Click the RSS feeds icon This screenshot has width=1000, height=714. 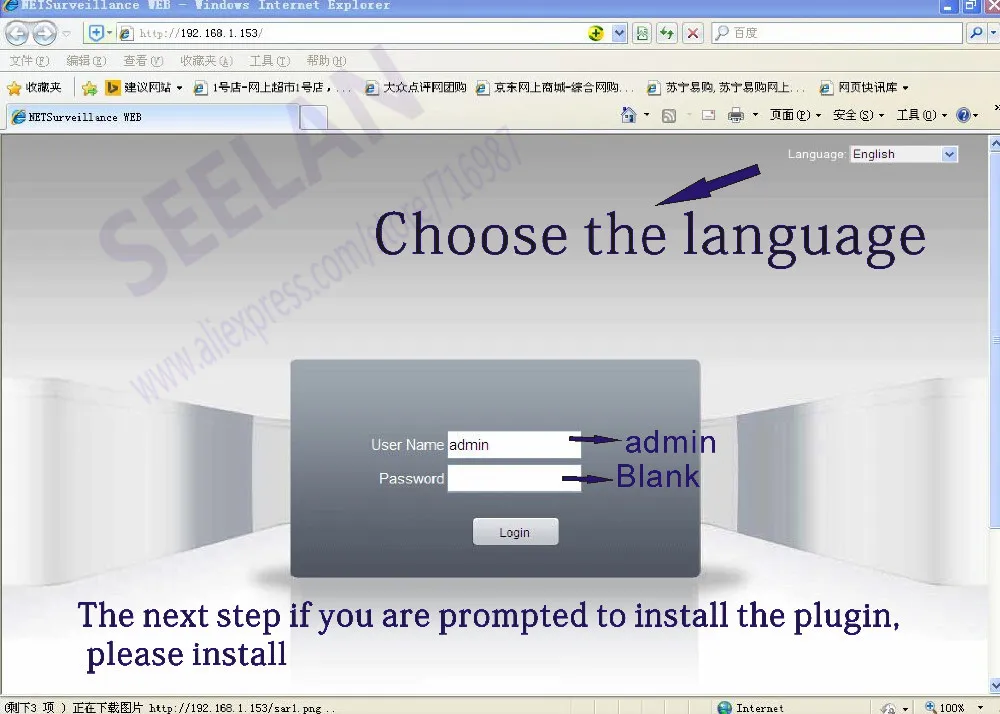pos(668,115)
